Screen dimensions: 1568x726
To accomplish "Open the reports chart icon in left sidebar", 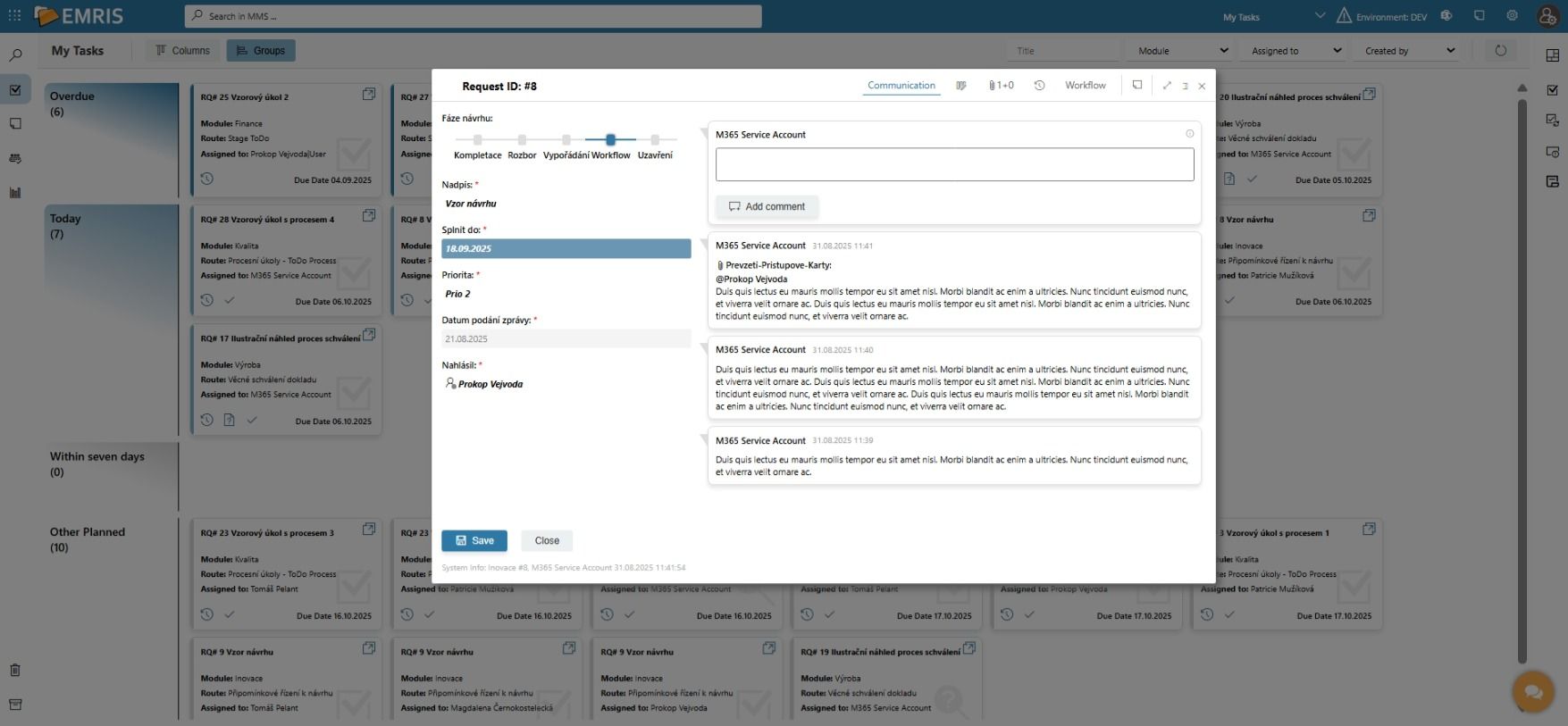I will (15, 193).
